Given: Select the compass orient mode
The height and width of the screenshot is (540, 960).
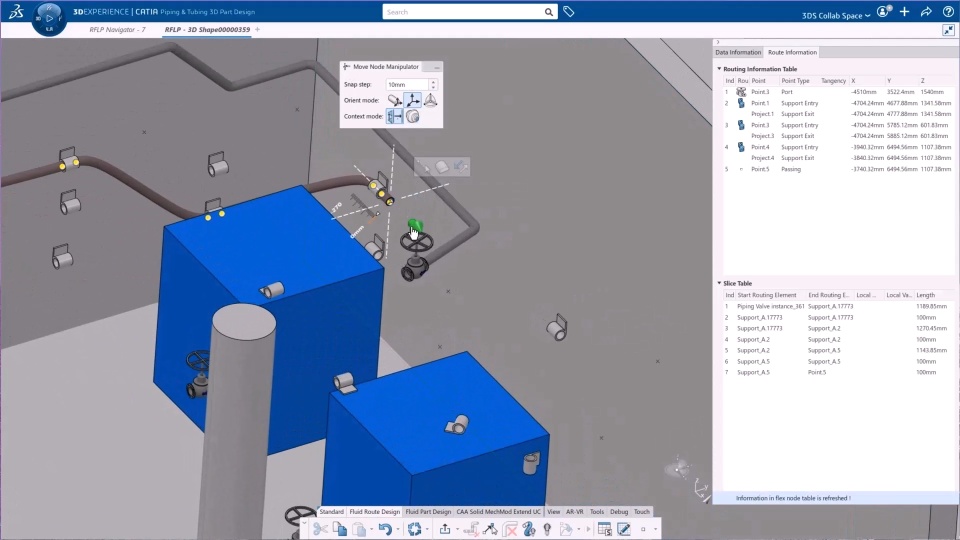Looking at the screenshot, I should [430, 100].
